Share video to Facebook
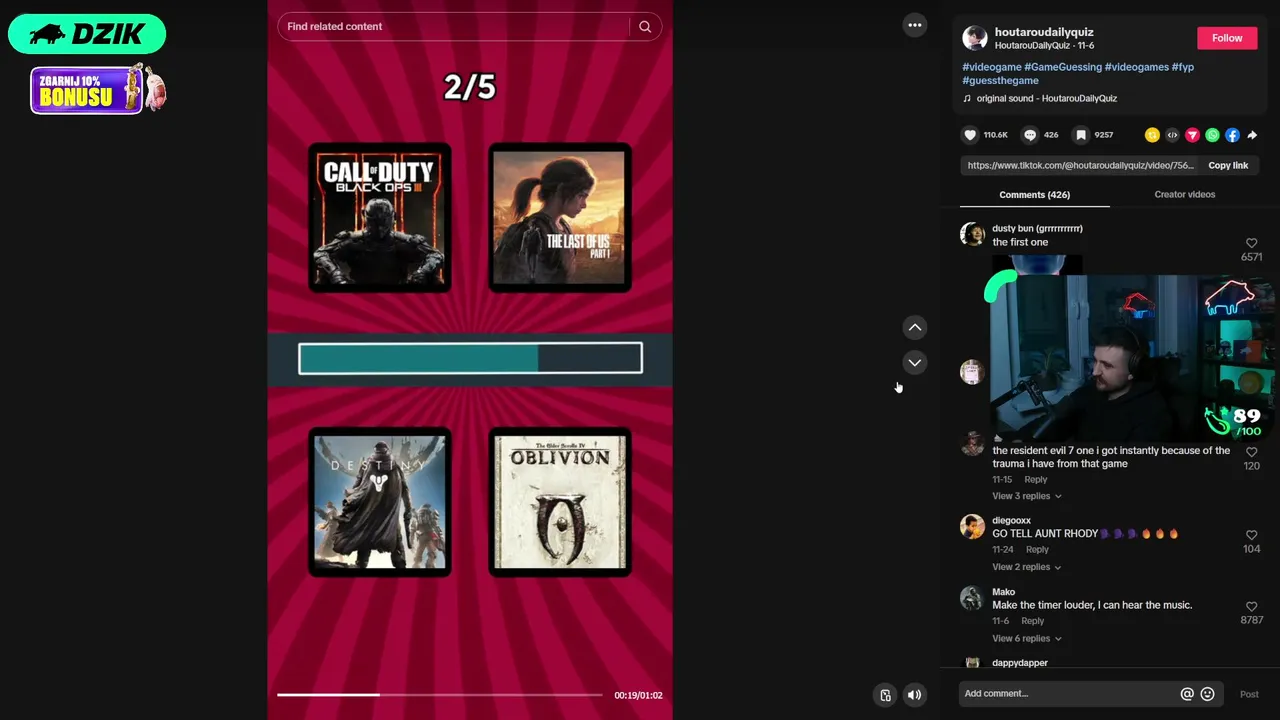1280x720 pixels. (x=1232, y=135)
